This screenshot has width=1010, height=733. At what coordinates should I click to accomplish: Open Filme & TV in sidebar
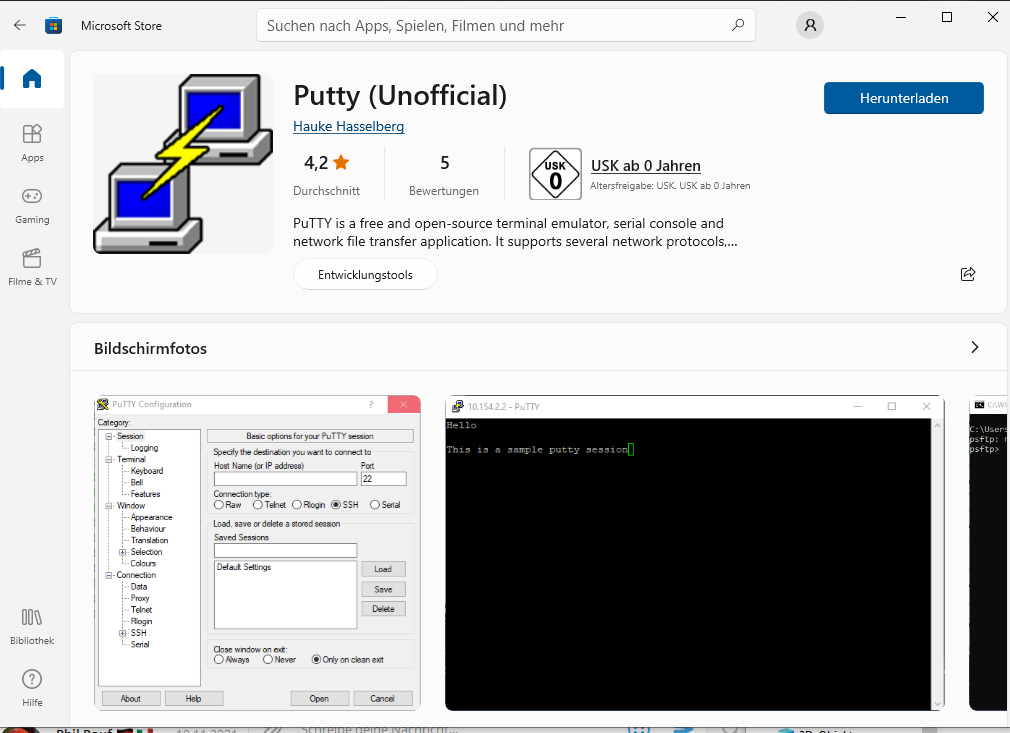click(32, 267)
